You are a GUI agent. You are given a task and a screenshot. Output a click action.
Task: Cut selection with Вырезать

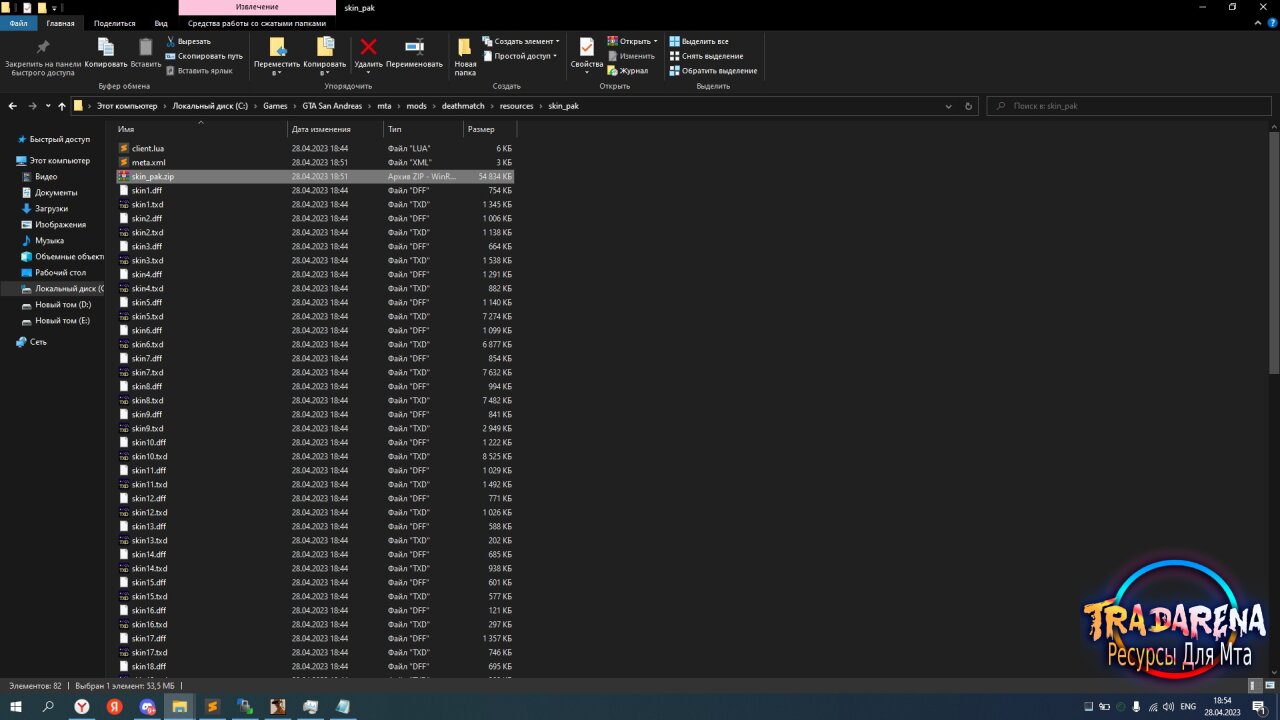tap(189, 41)
